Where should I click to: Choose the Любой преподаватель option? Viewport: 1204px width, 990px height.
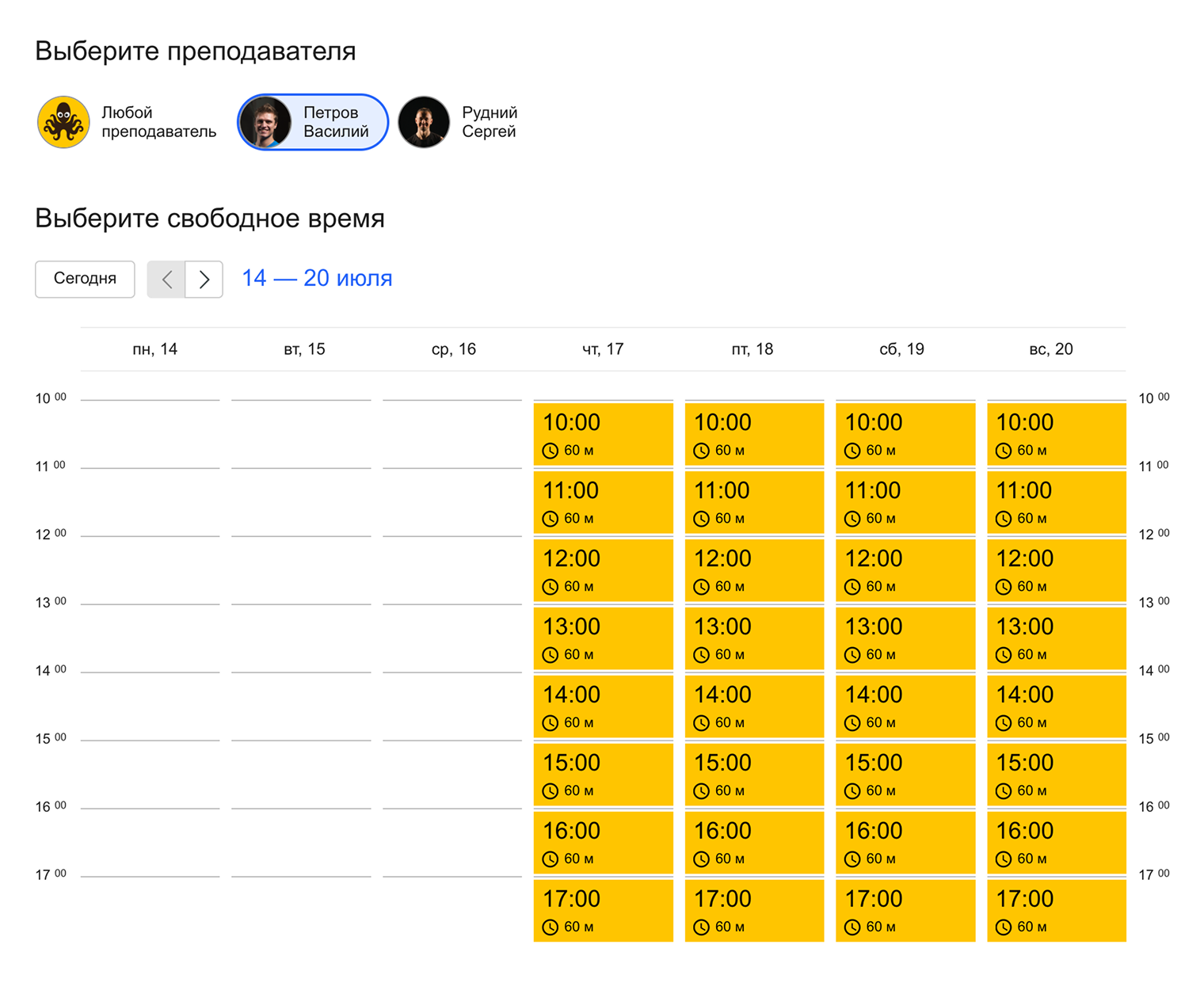point(128,122)
